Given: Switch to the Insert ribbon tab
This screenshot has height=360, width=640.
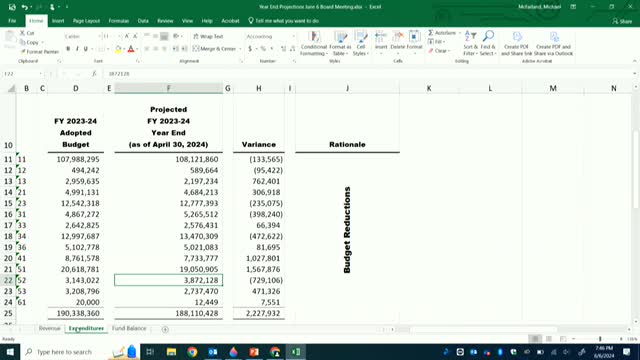Looking at the screenshot, I should tap(58, 21).
